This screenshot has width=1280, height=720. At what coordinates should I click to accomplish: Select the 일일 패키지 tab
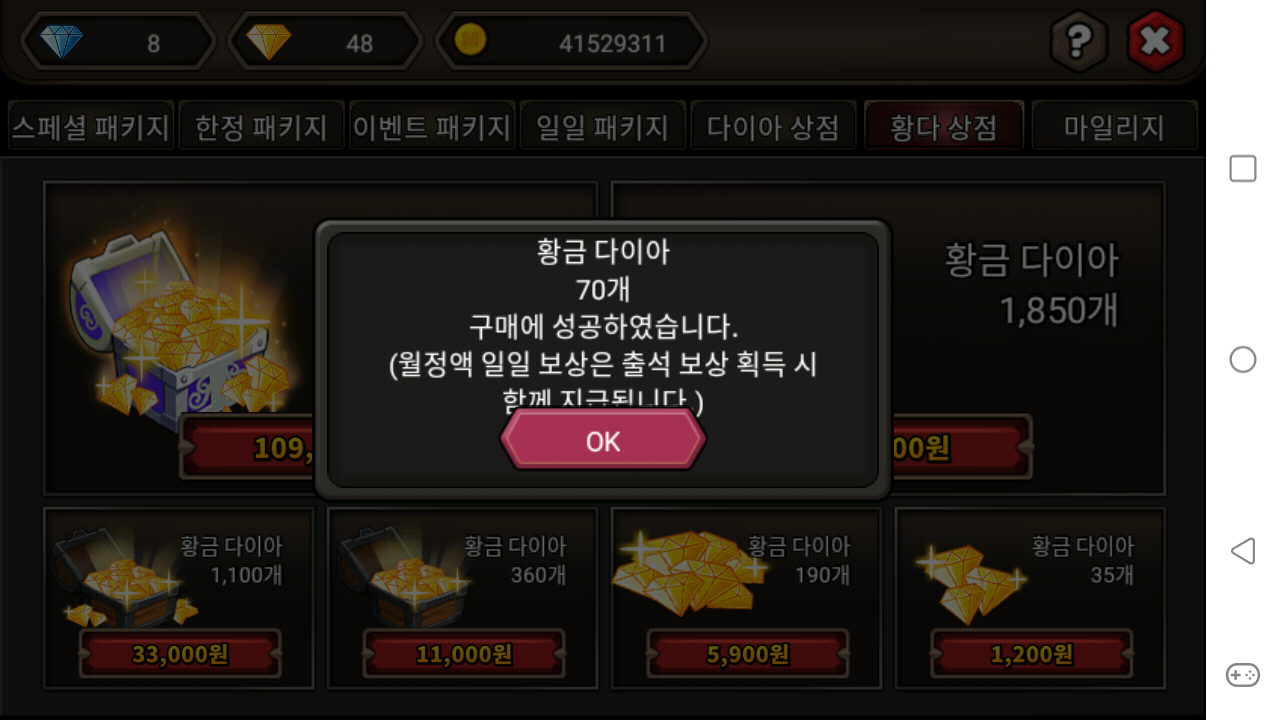[x=602, y=127]
